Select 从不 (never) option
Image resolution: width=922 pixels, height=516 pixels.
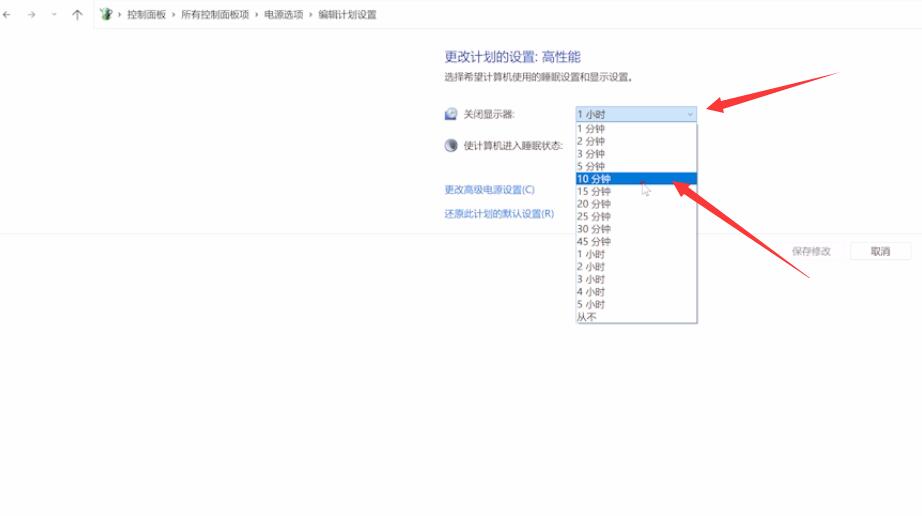point(636,317)
